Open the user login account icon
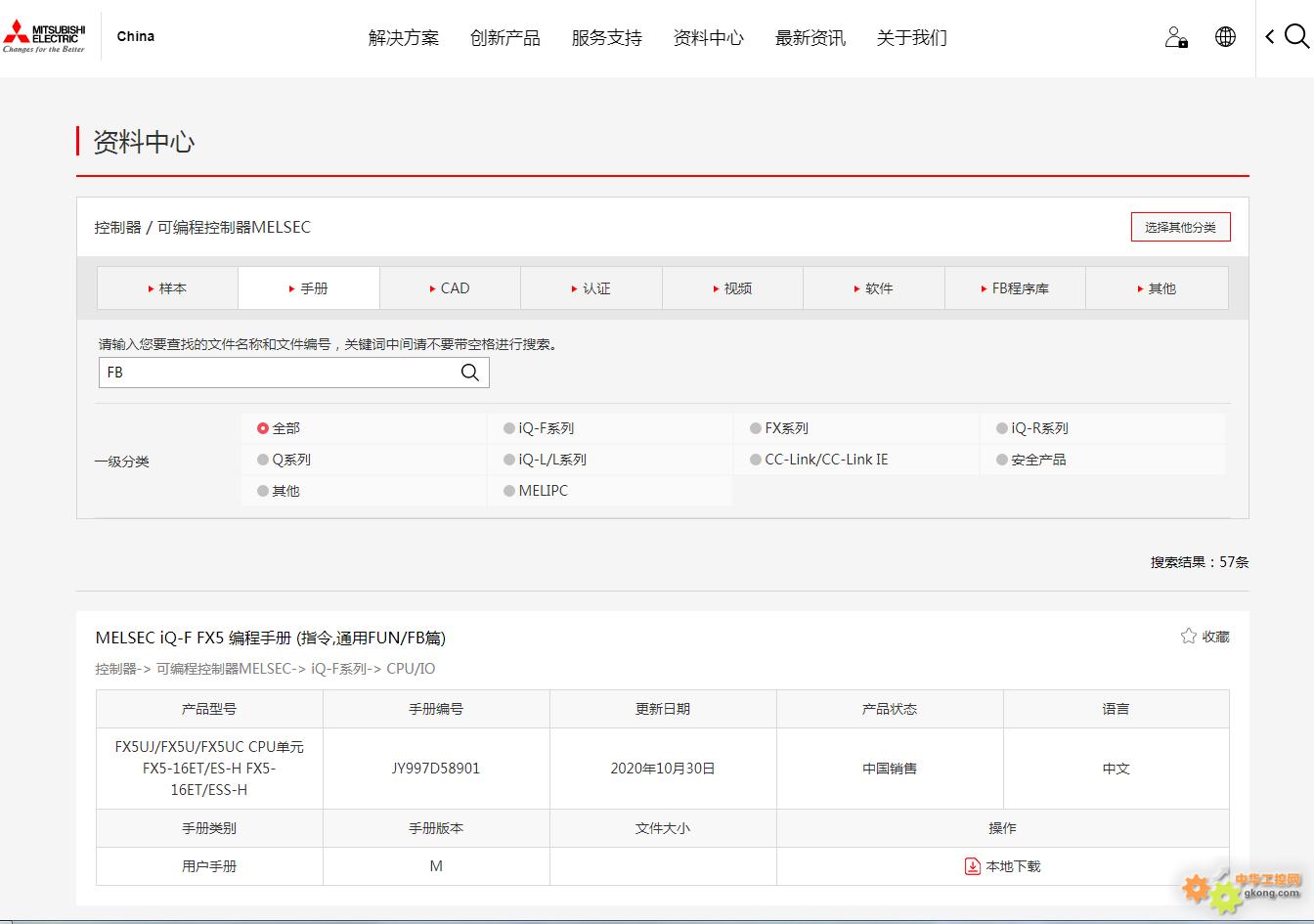 tap(1176, 37)
